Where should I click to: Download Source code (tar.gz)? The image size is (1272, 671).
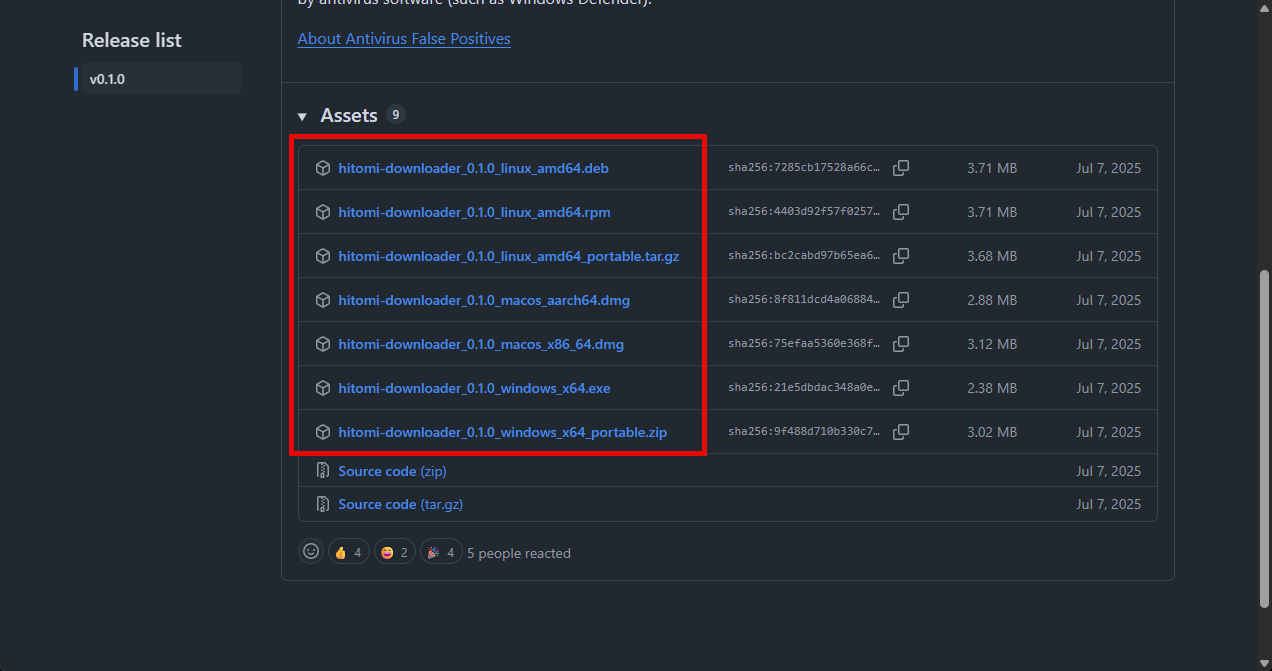click(400, 504)
